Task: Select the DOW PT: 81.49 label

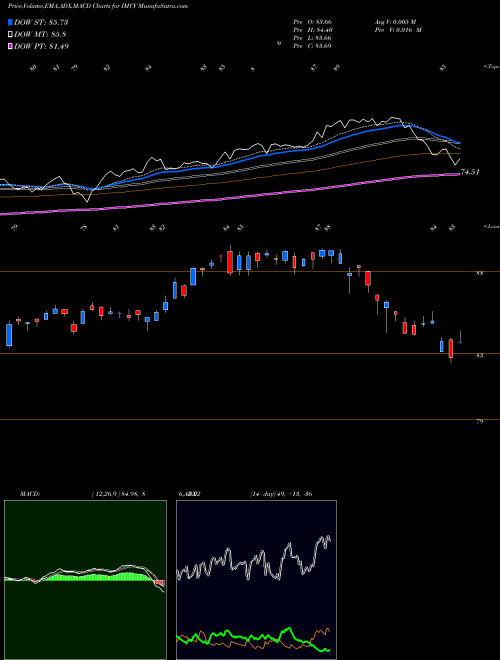Action: (42, 46)
